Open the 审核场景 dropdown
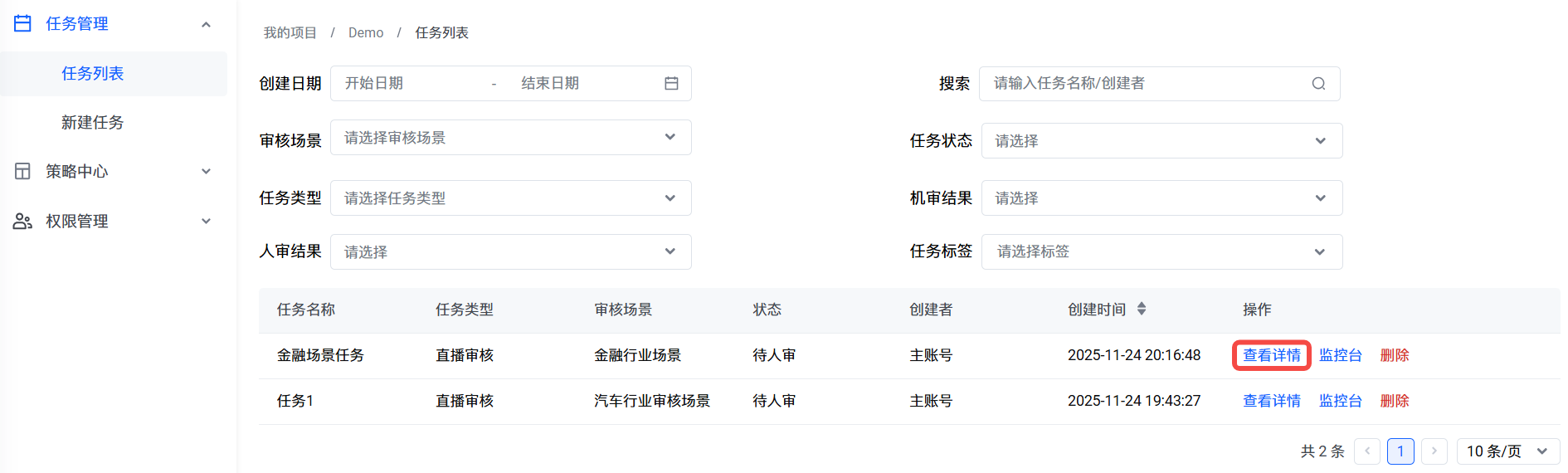 pyautogui.click(x=510, y=137)
